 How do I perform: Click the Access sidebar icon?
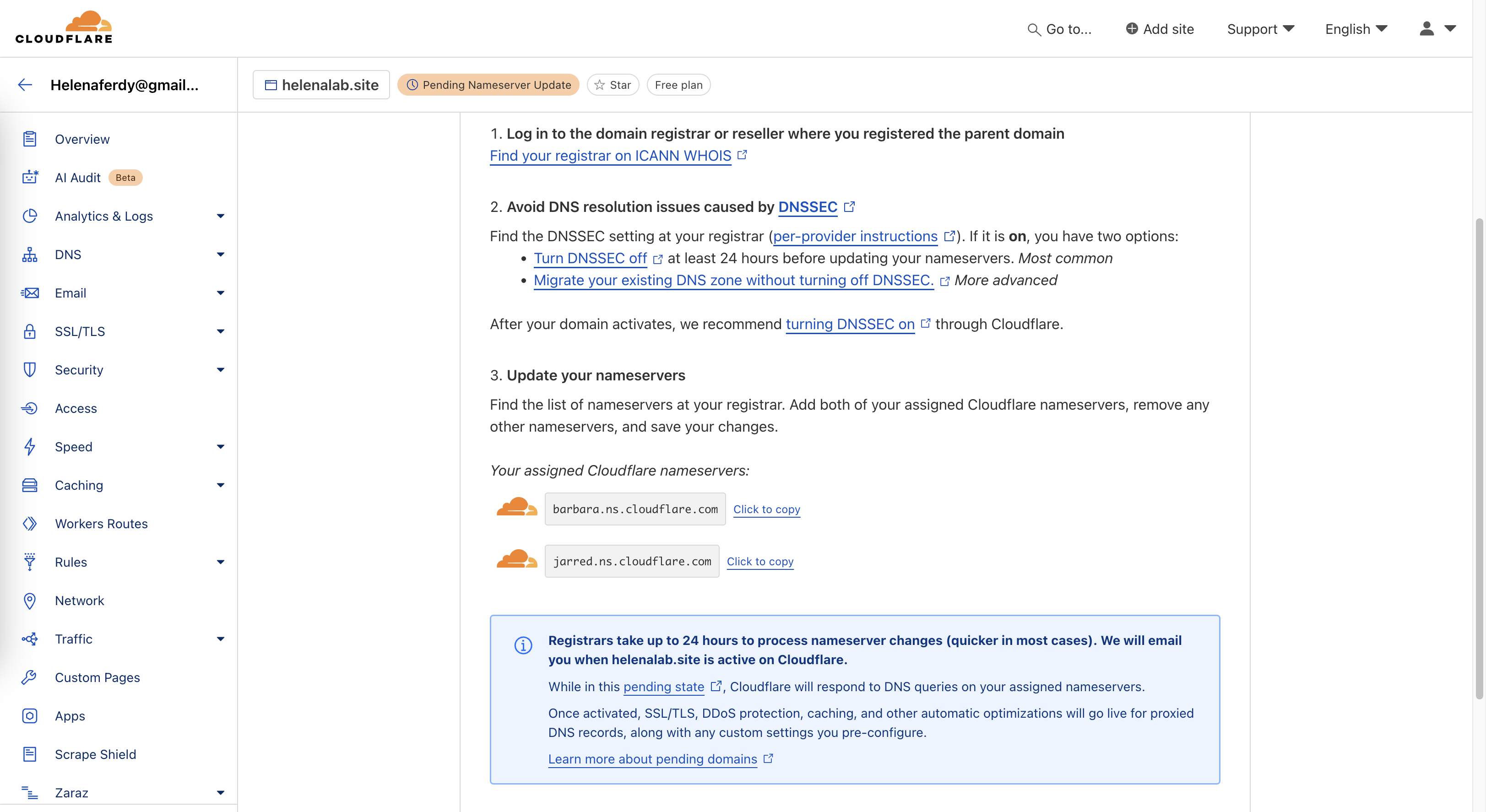pyautogui.click(x=29, y=408)
